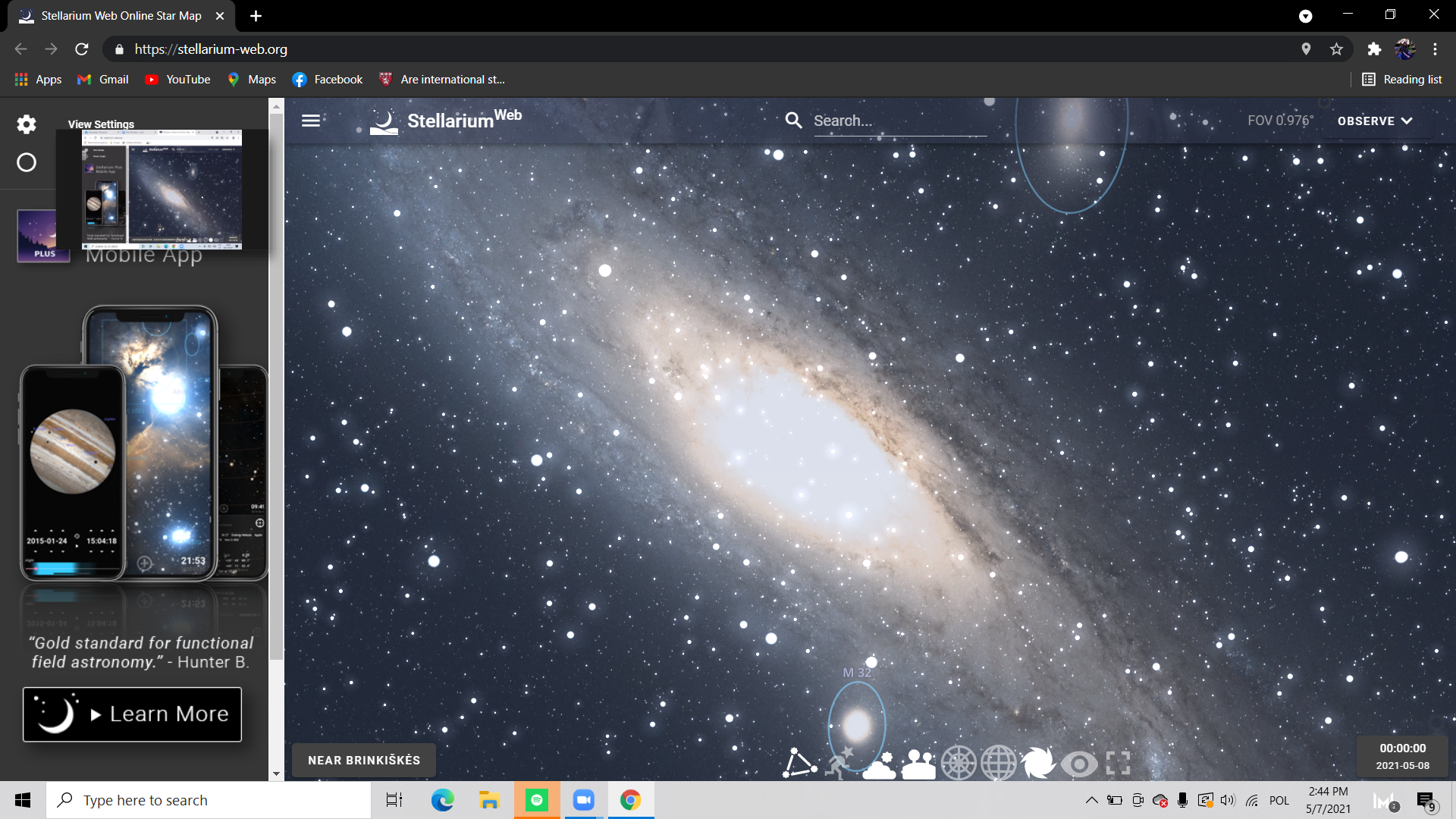
Task: Click the search magnifier icon
Action: (x=793, y=121)
